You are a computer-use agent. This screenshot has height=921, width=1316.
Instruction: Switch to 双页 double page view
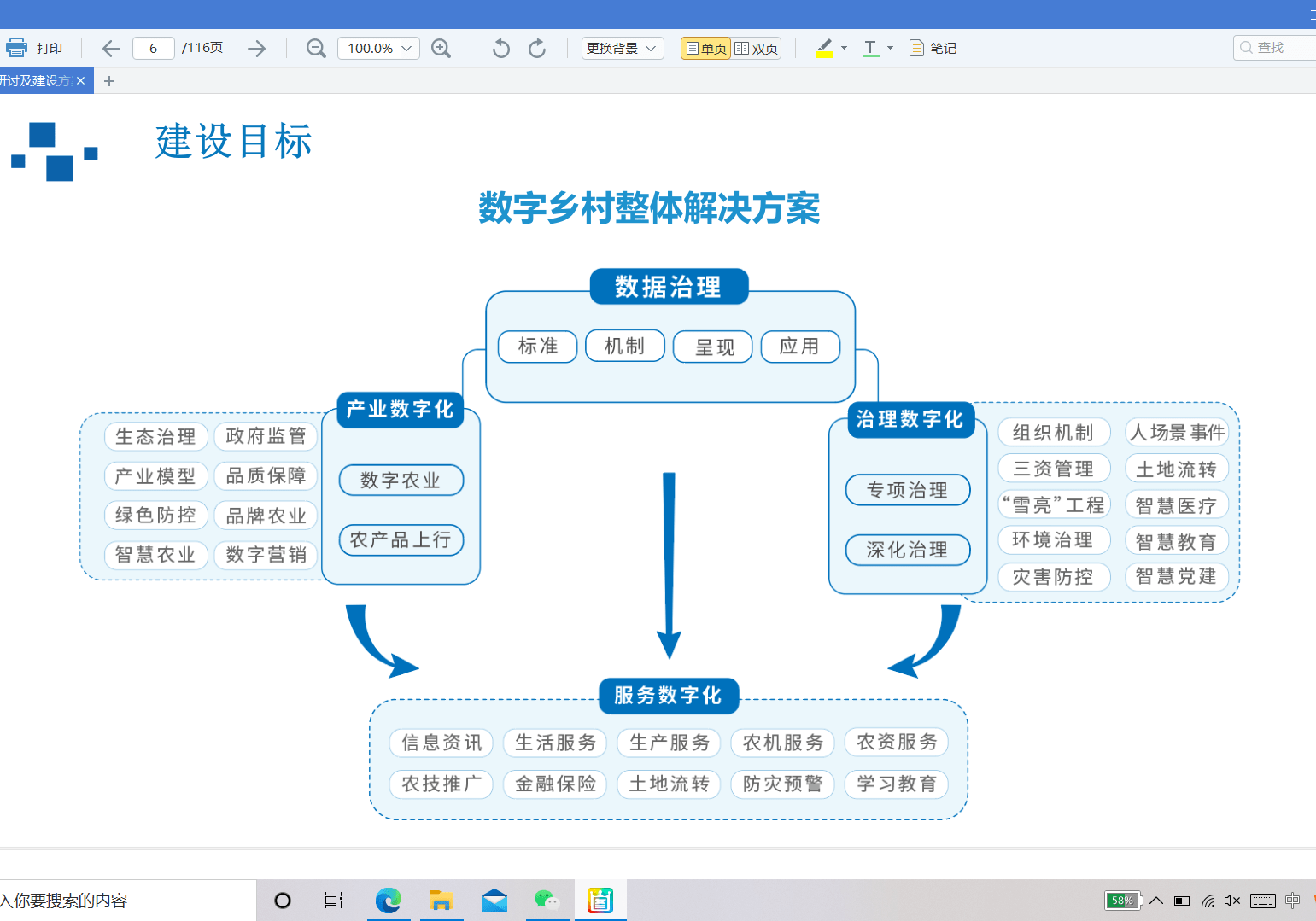(x=757, y=48)
